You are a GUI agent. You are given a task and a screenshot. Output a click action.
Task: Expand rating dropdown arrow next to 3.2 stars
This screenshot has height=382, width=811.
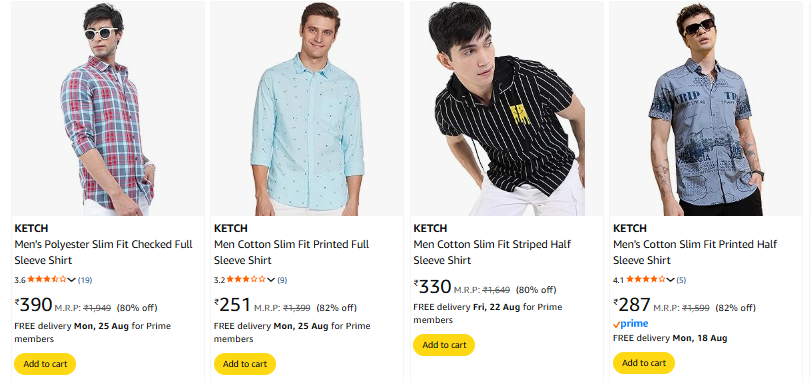pos(271,280)
